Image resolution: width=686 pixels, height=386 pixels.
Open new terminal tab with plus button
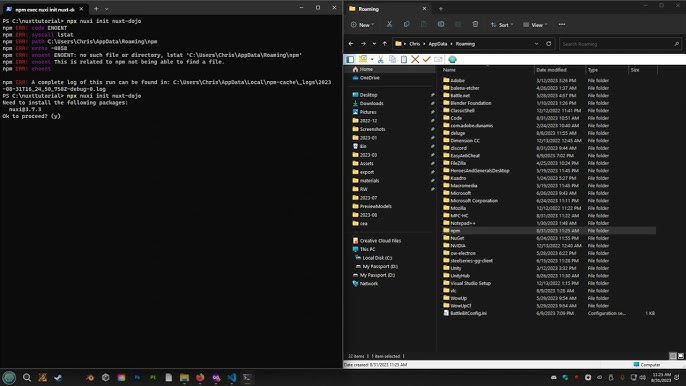tap(96, 9)
